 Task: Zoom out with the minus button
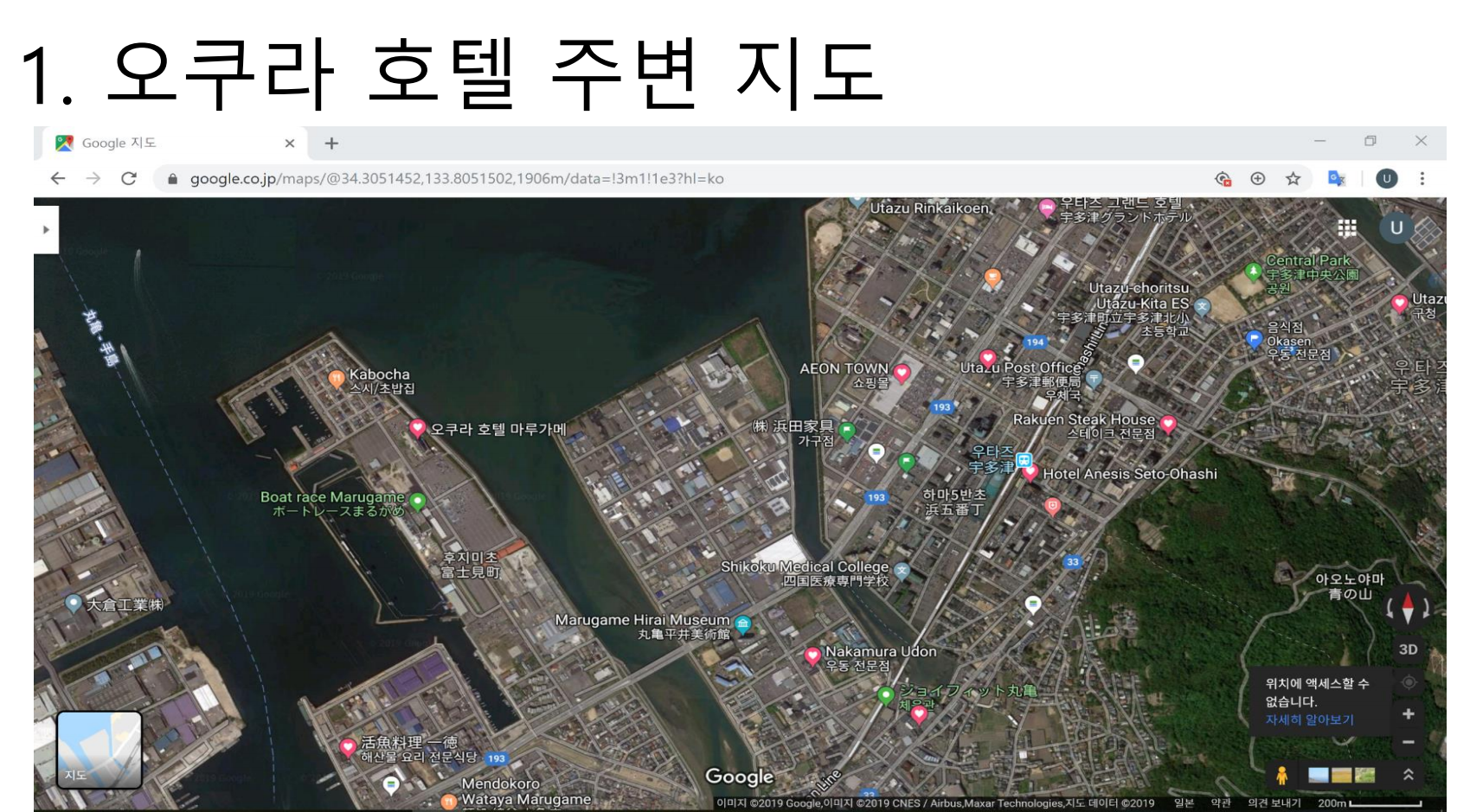coord(1409,742)
